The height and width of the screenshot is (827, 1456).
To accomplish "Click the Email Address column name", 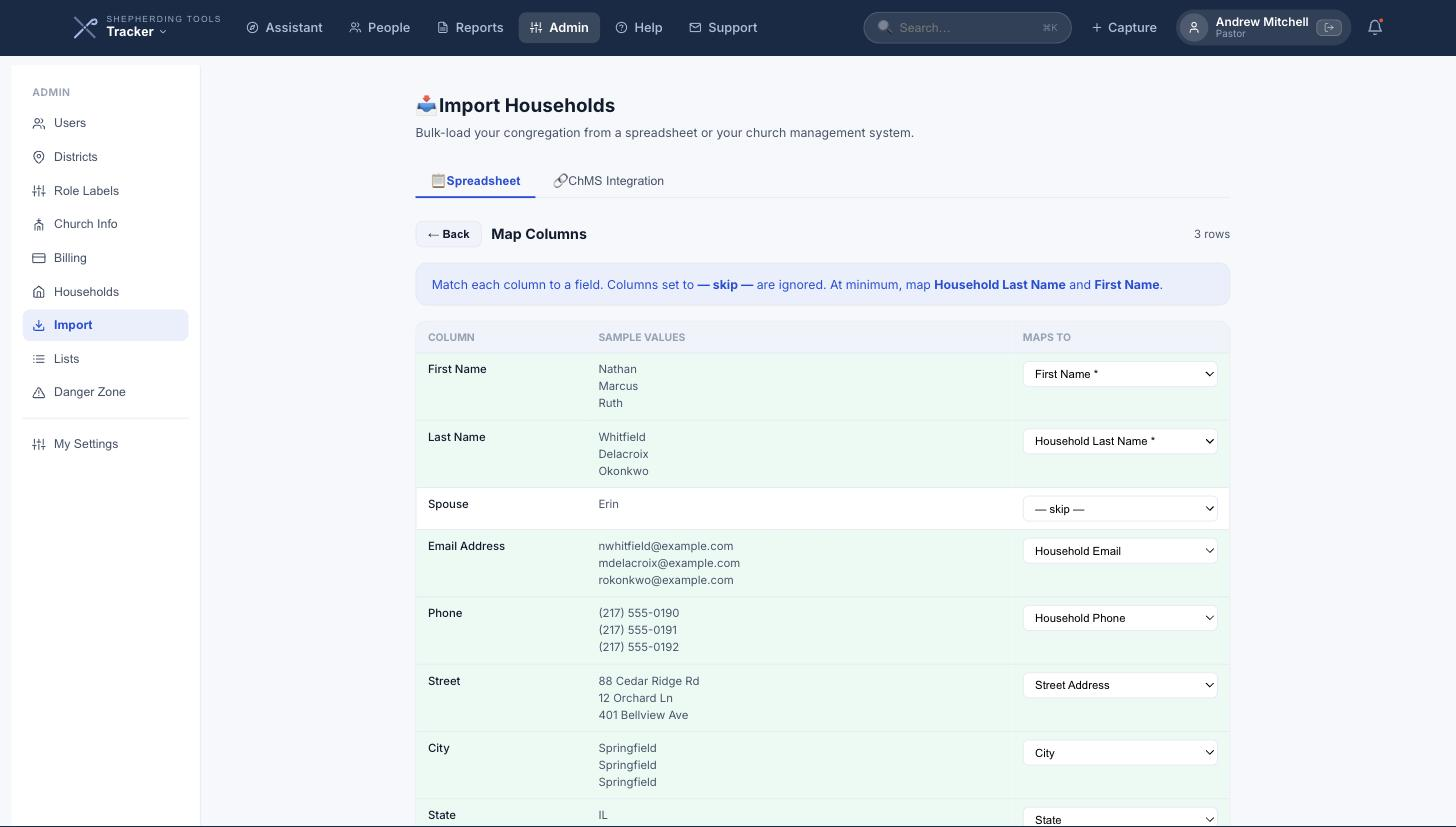I will pos(466,546).
